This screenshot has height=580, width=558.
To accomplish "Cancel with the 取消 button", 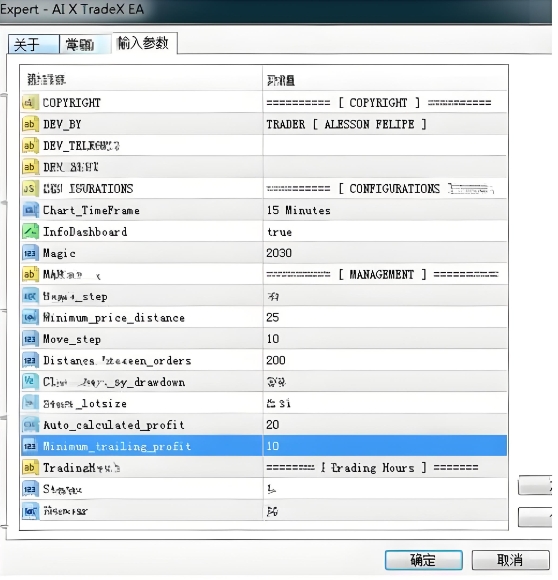I will (x=510, y=560).
